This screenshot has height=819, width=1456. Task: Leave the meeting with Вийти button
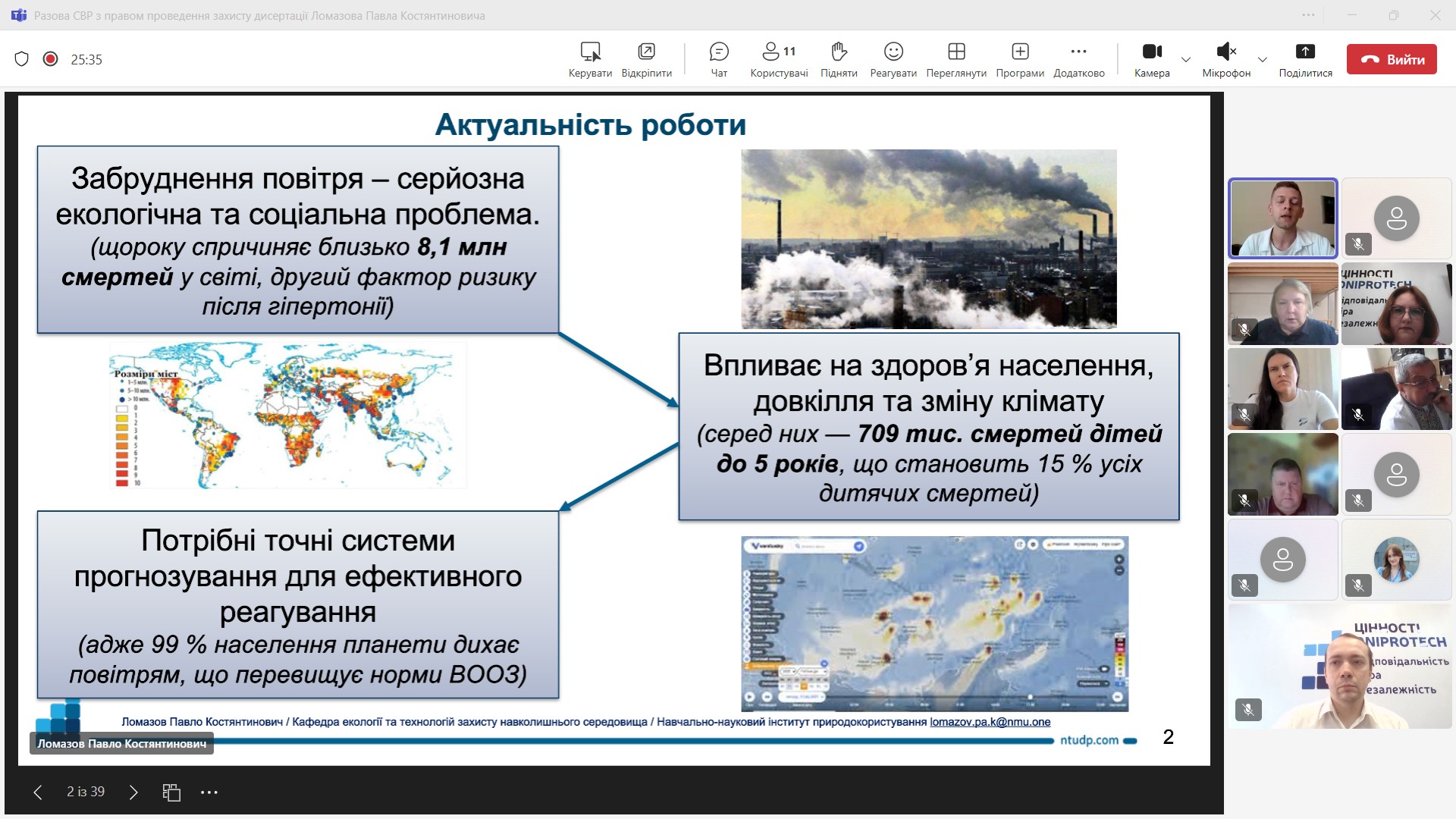1392,59
